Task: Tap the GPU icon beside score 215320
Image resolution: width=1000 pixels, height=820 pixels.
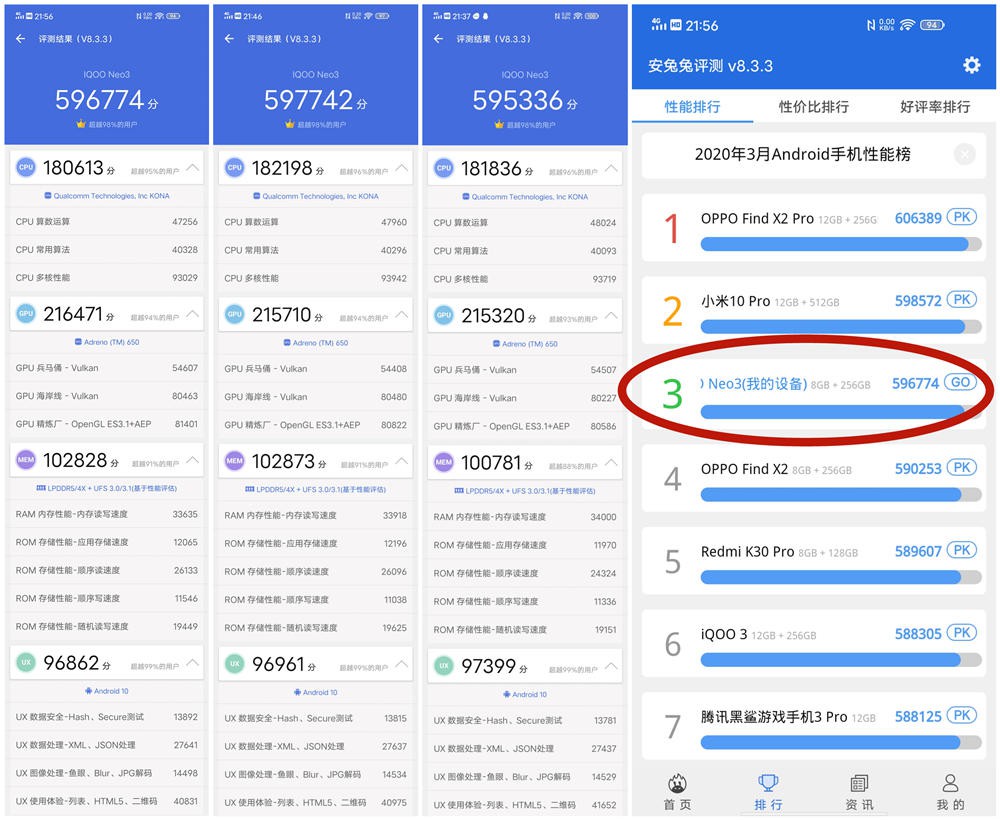Action: 444,315
